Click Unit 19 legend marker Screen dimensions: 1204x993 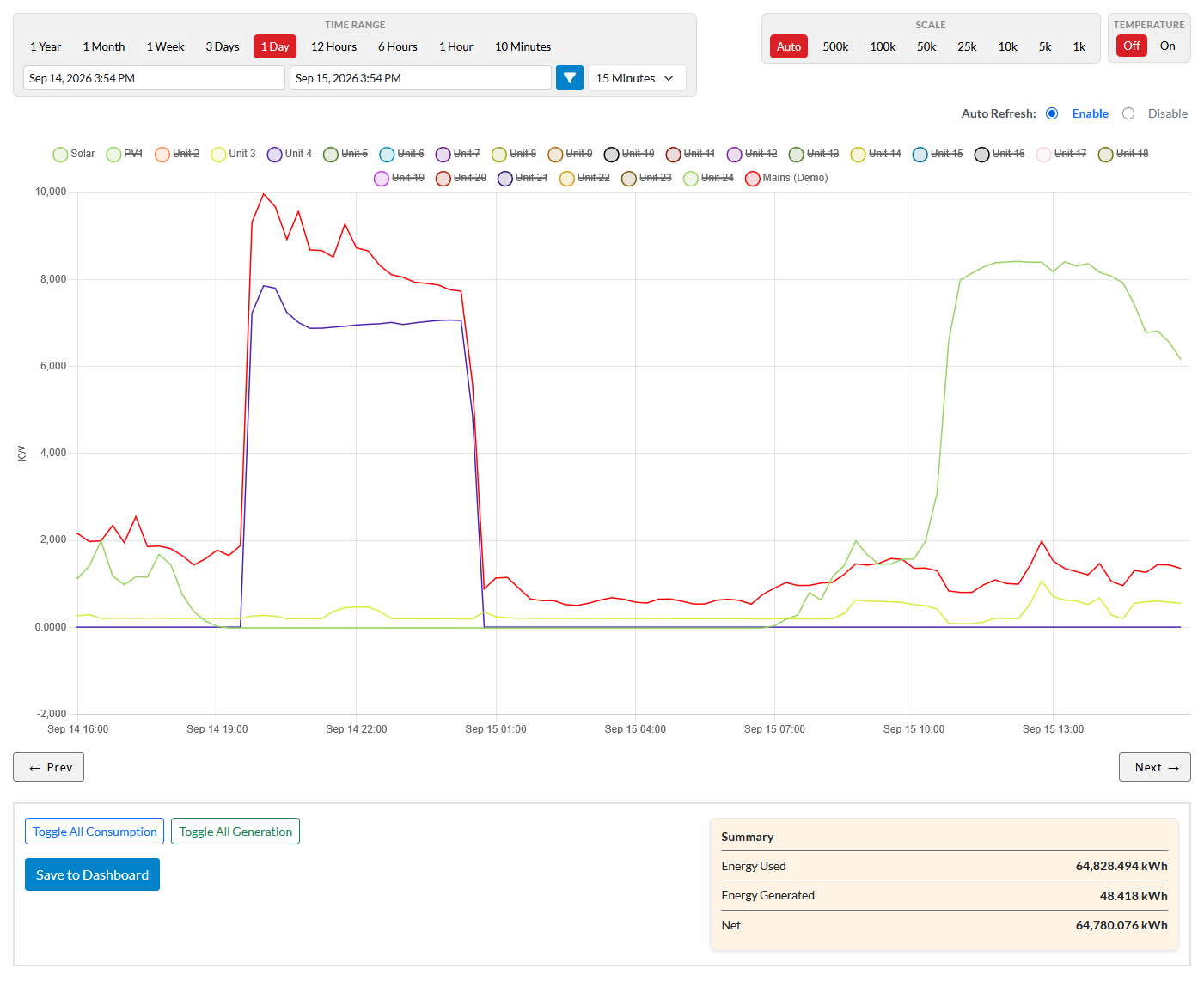point(382,179)
